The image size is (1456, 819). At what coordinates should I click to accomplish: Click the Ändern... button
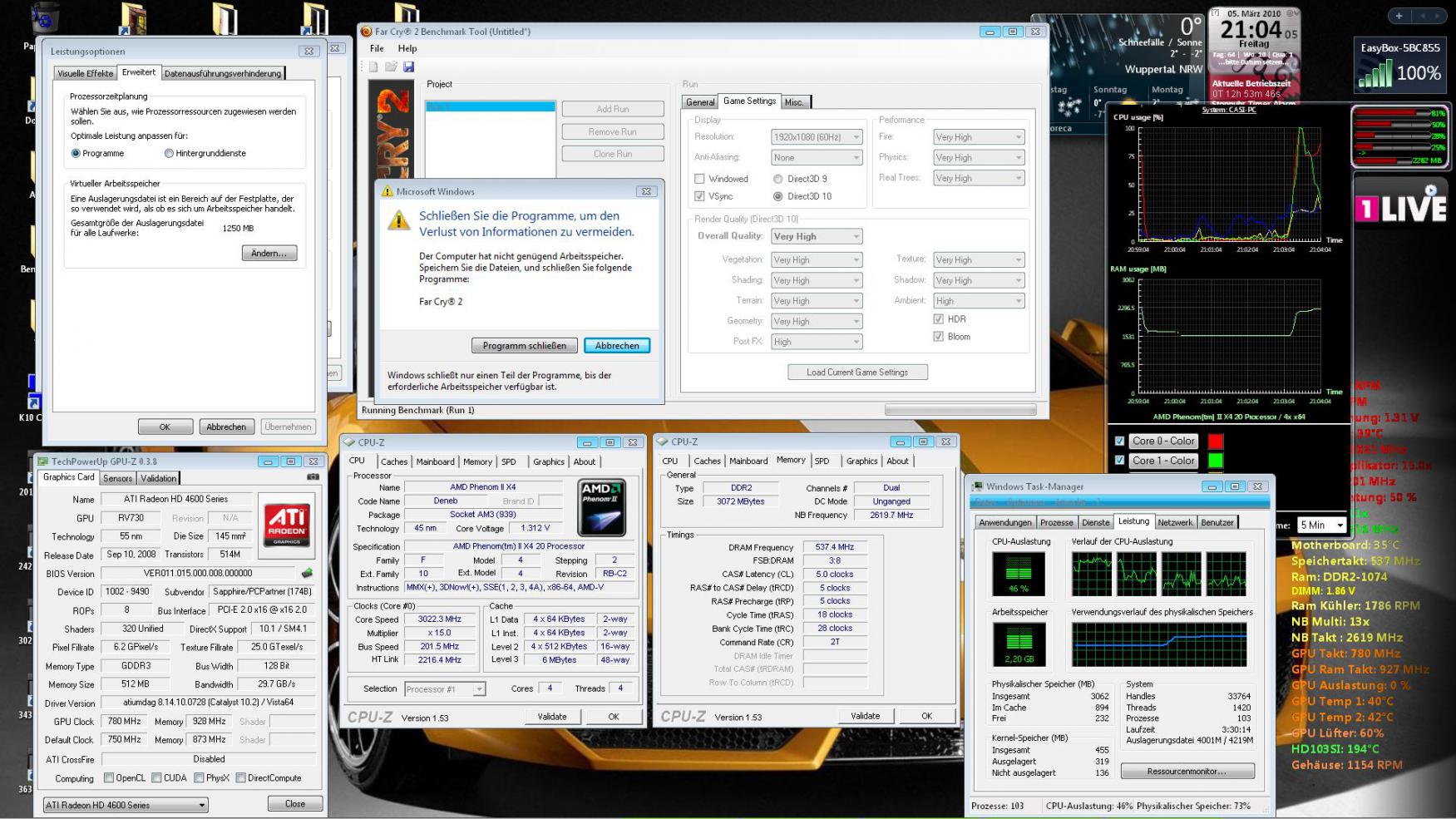tap(269, 253)
